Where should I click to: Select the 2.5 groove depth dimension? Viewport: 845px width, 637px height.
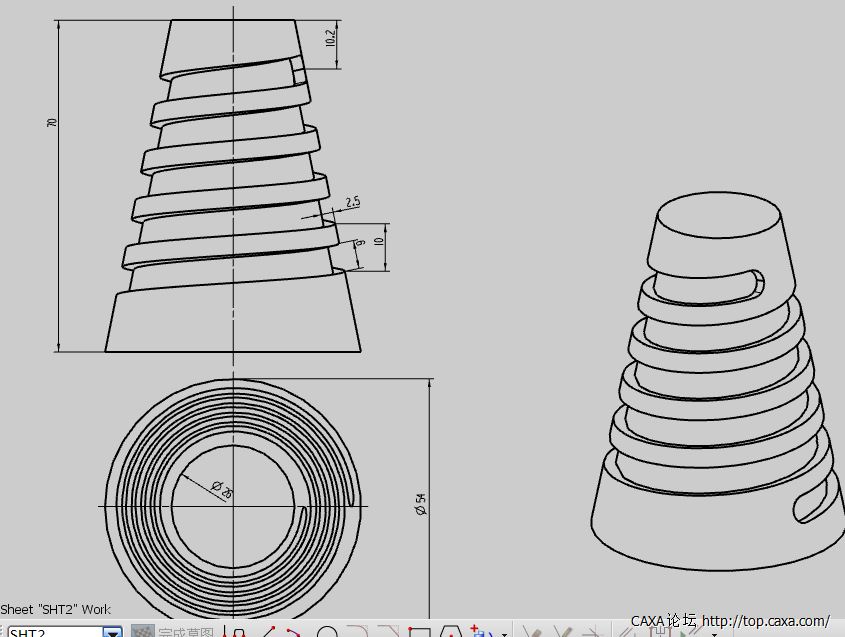(352, 202)
